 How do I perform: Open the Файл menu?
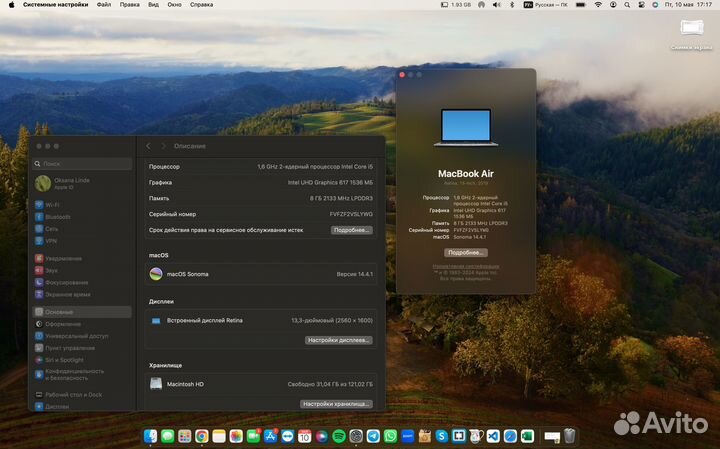[104, 5]
